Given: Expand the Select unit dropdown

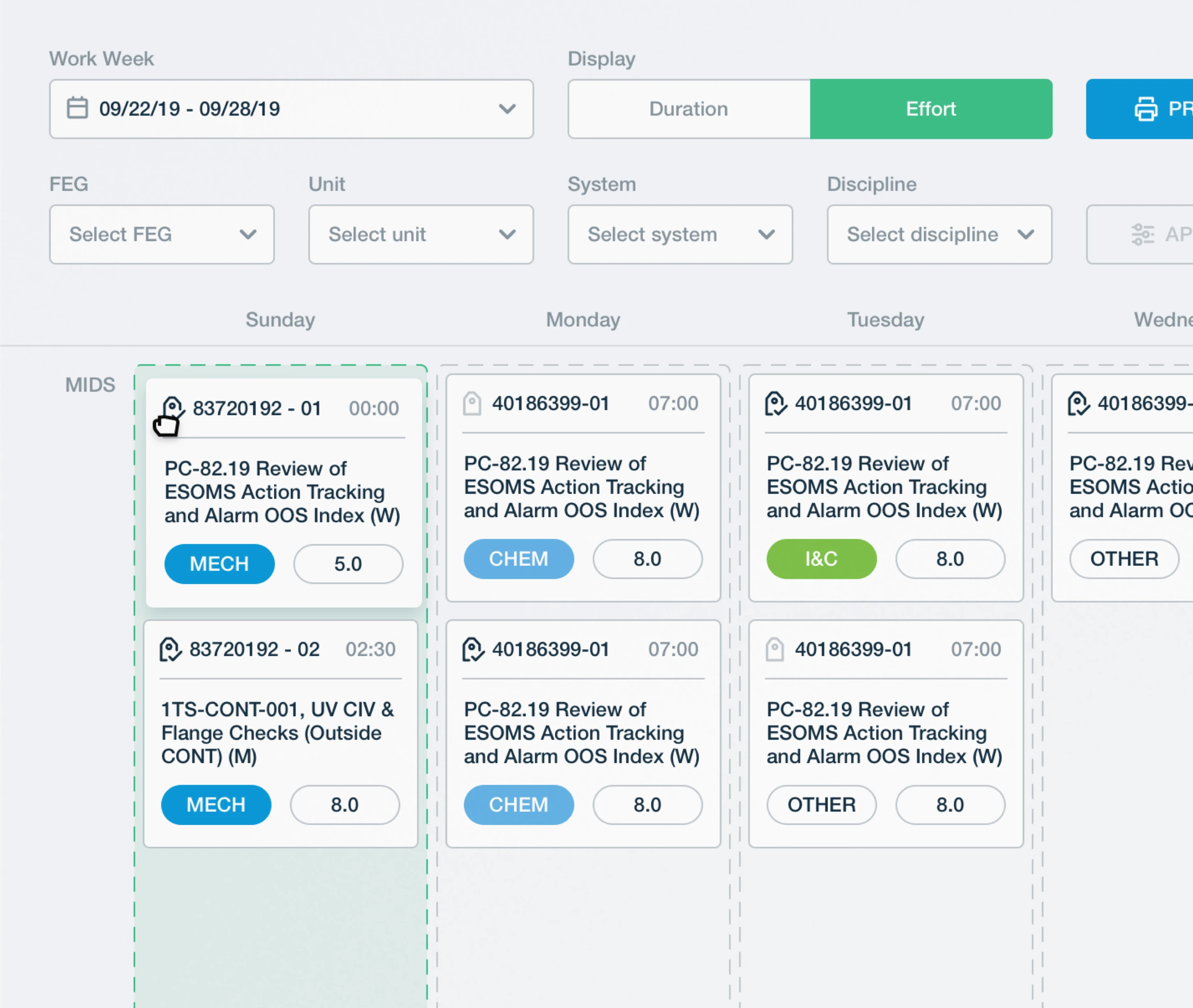Looking at the screenshot, I should click(x=421, y=234).
